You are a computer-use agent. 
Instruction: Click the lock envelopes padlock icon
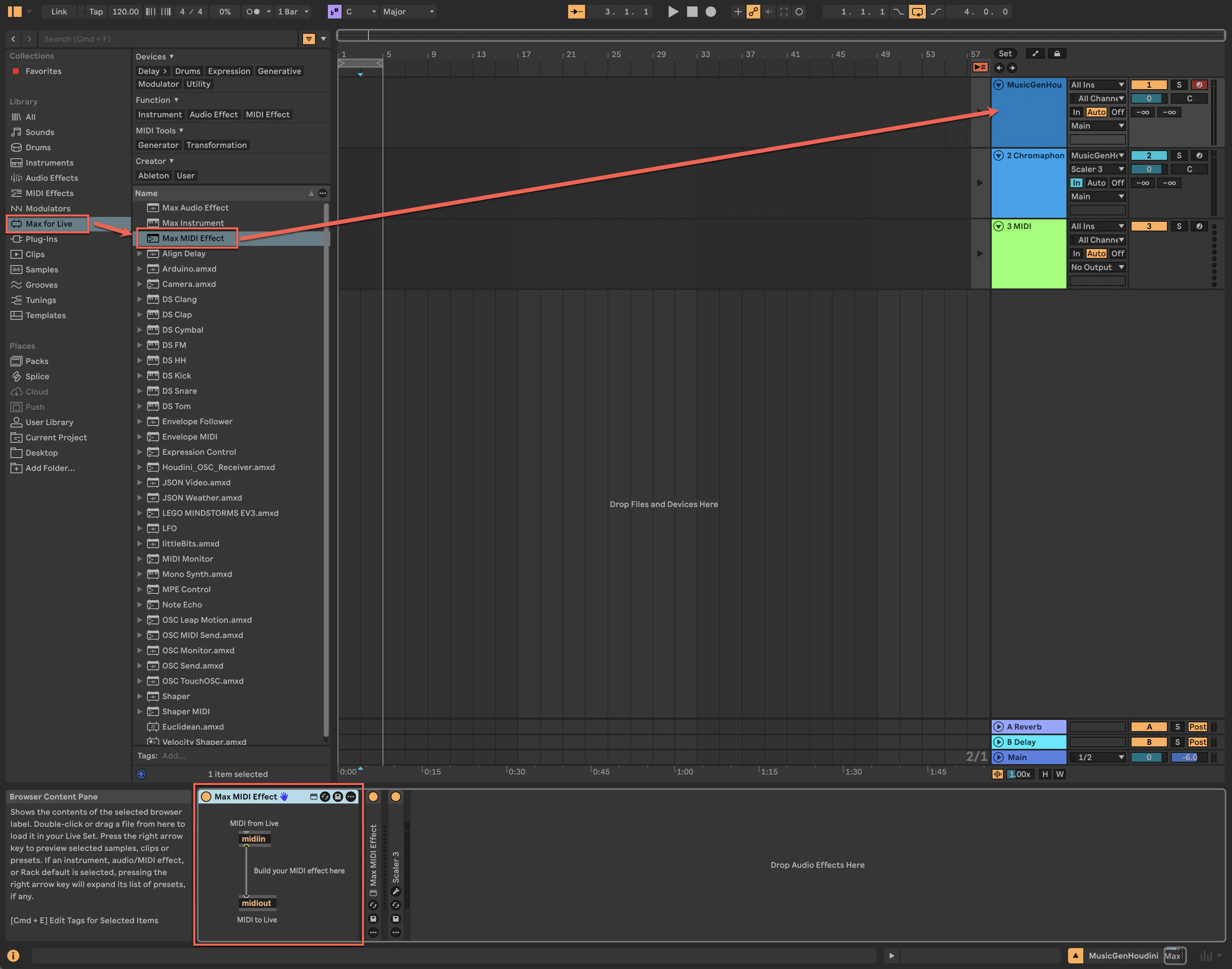pos(1057,53)
